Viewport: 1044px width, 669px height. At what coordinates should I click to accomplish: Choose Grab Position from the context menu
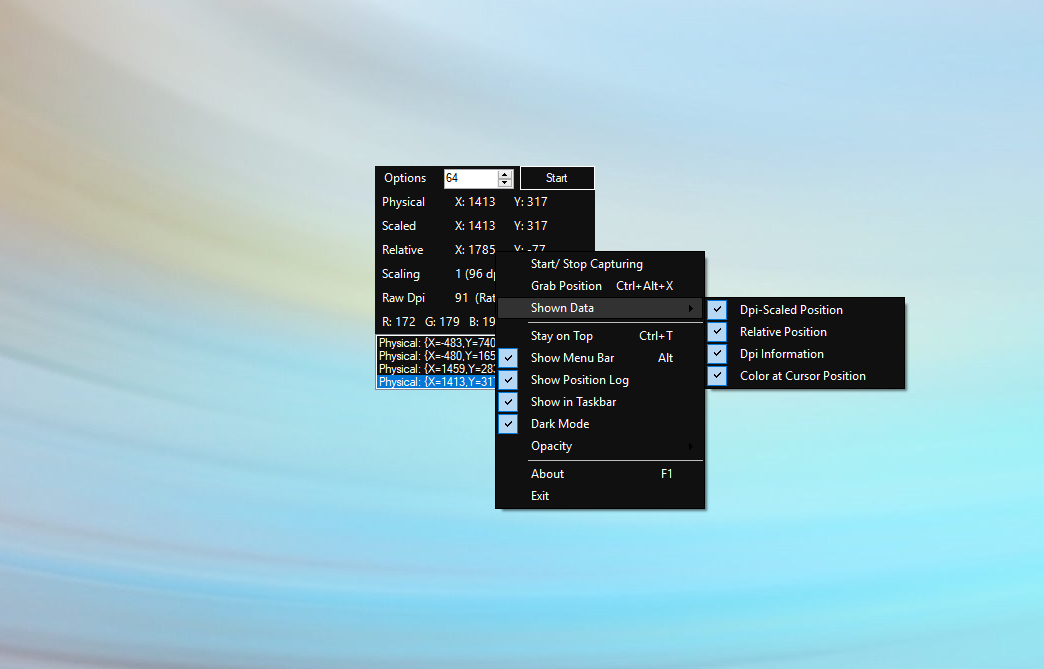567,285
